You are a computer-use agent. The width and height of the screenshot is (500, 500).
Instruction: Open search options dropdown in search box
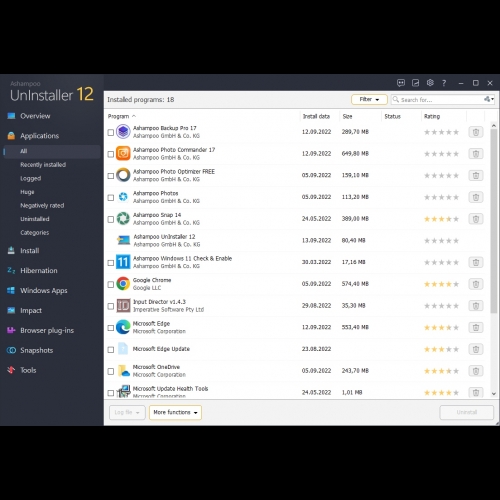pyautogui.click(x=489, y=99)
